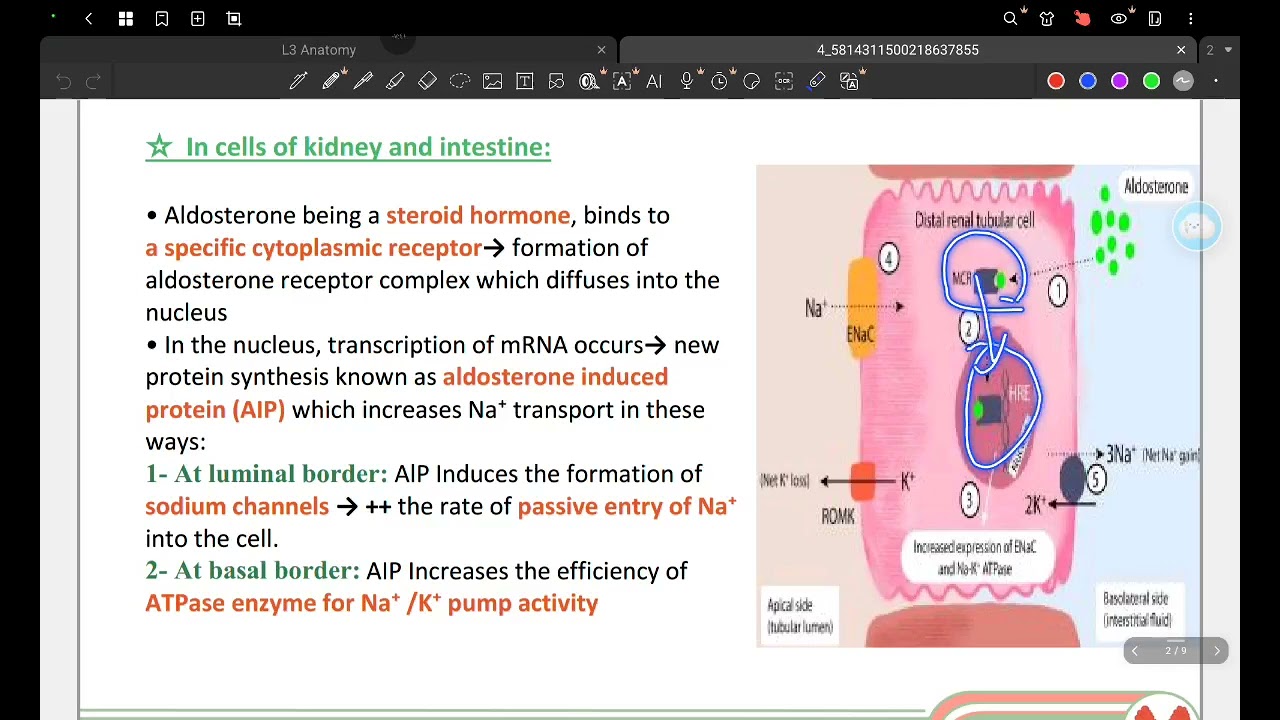Open the theme (shirt) icon
This screenshot has height=720, width=1280.
click(1047, 19)
